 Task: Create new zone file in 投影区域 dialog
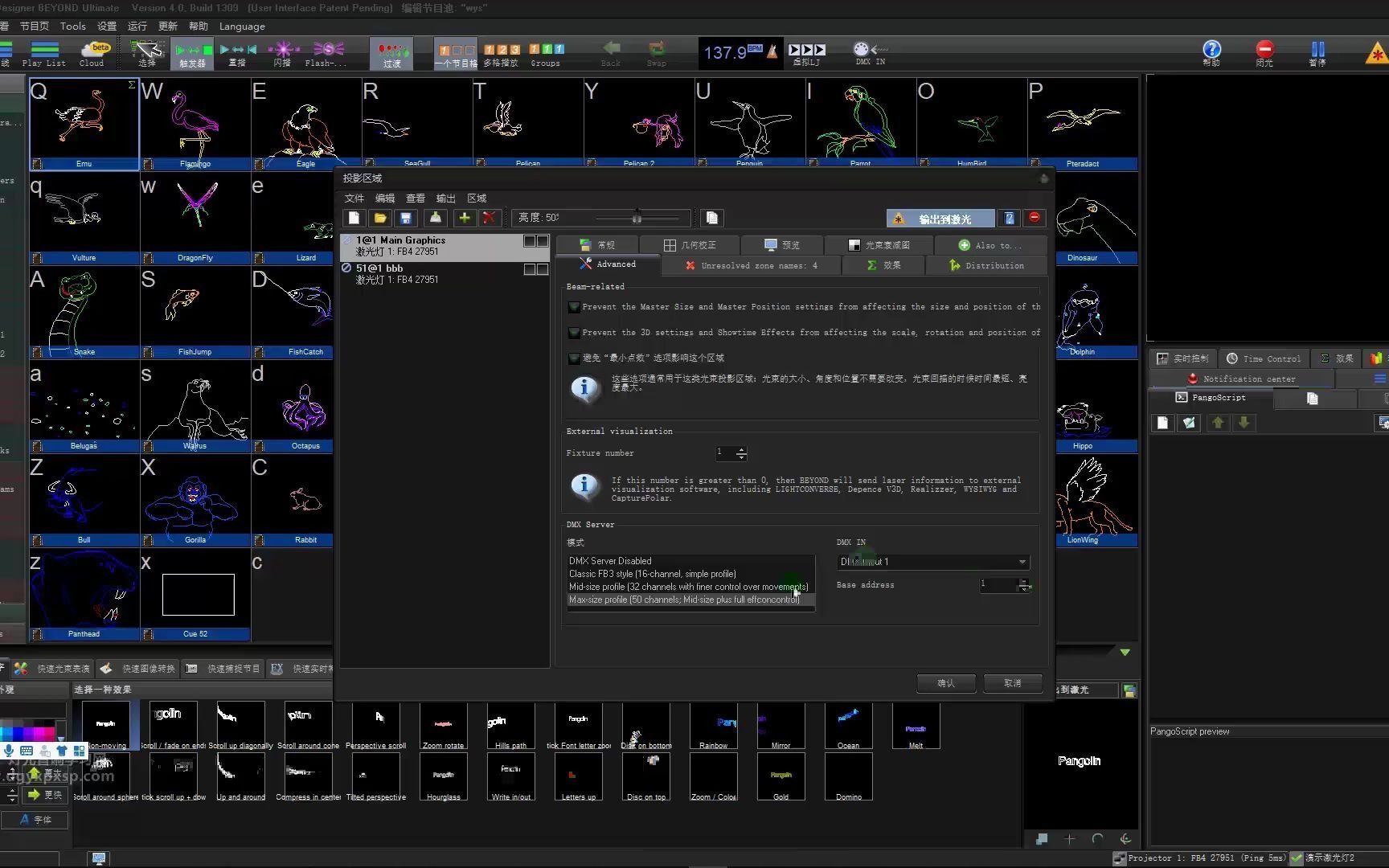point(354,218)
